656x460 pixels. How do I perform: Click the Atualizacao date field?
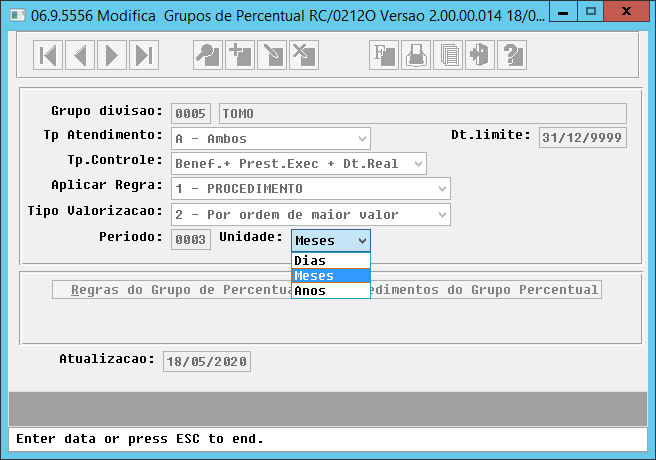click(x=207, y=361)
